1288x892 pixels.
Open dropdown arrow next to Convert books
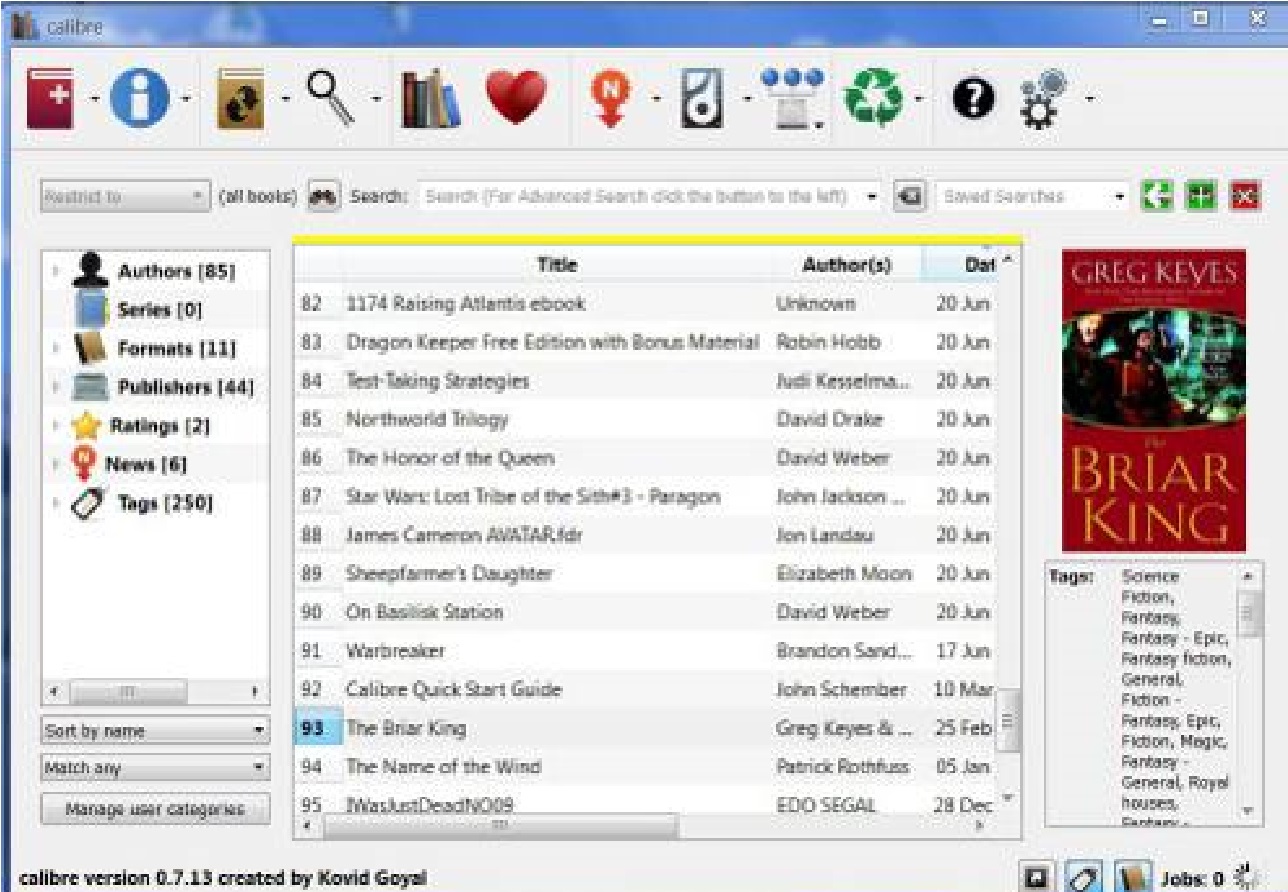pos(285,98)
